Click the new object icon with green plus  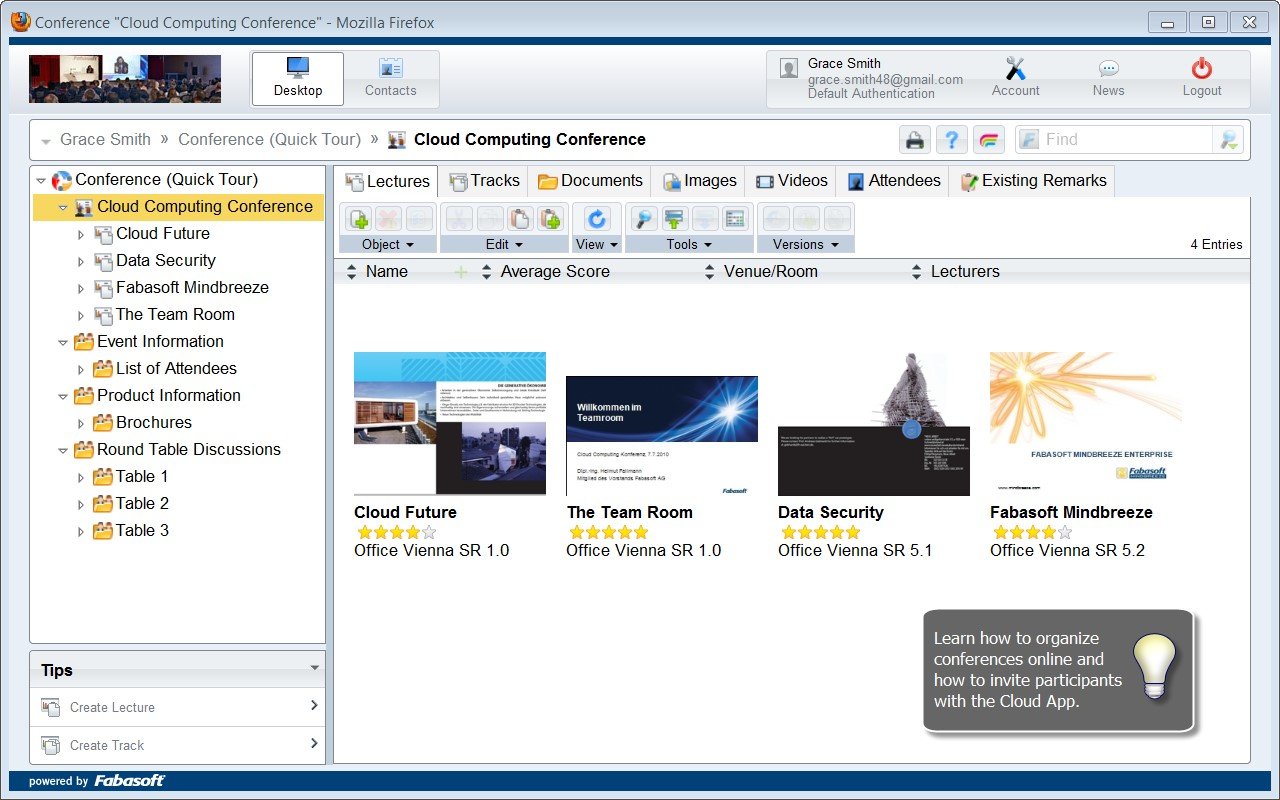coord(360,218)
